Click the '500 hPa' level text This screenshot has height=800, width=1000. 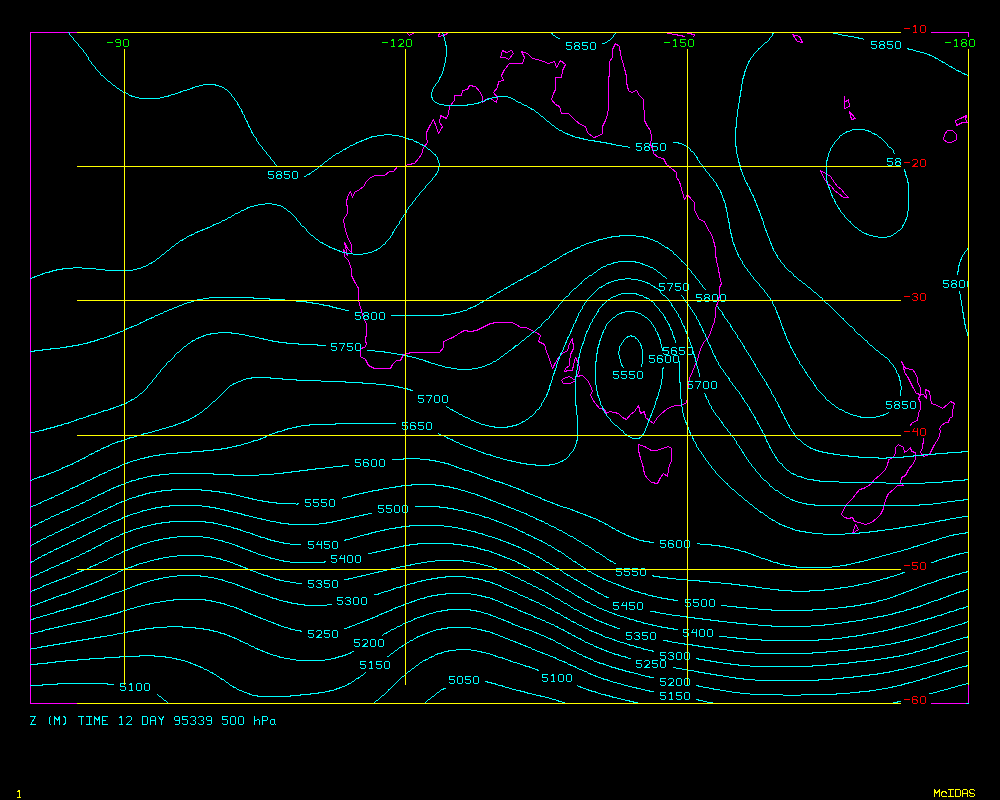pyautogui.click(x=250, y=721)
